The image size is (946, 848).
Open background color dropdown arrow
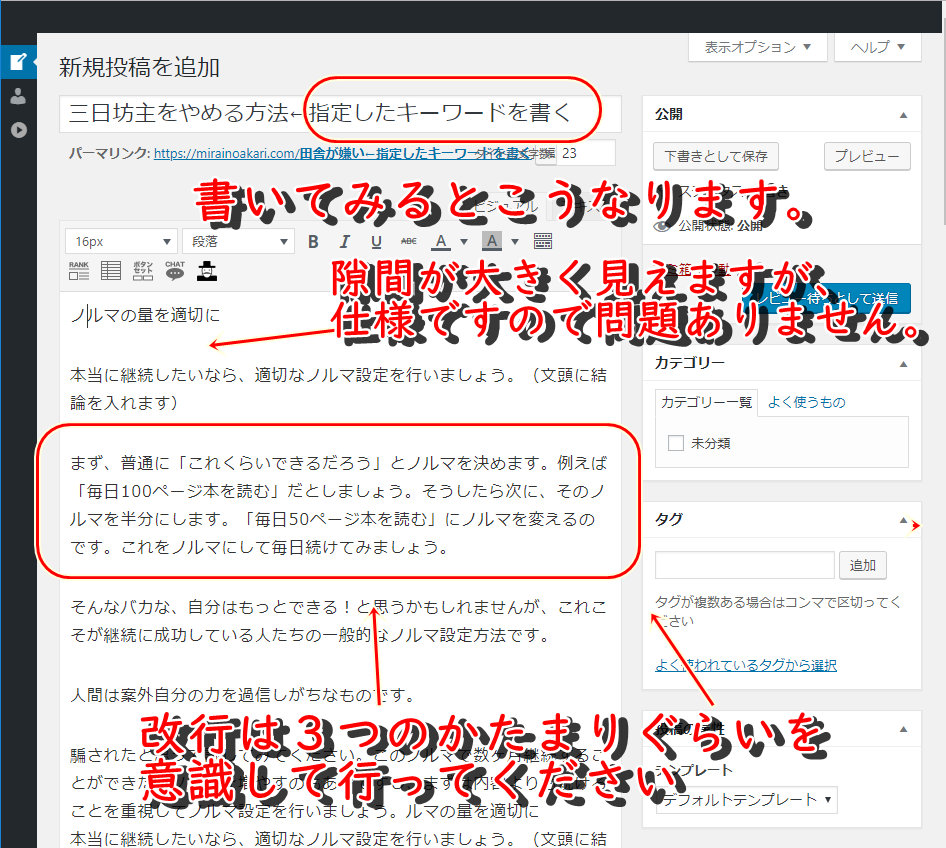point(515,242)
